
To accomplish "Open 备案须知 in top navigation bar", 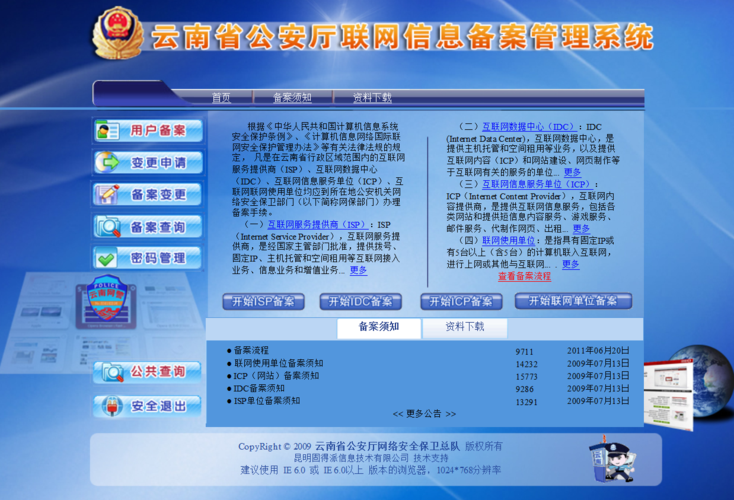I will (292, 97).
